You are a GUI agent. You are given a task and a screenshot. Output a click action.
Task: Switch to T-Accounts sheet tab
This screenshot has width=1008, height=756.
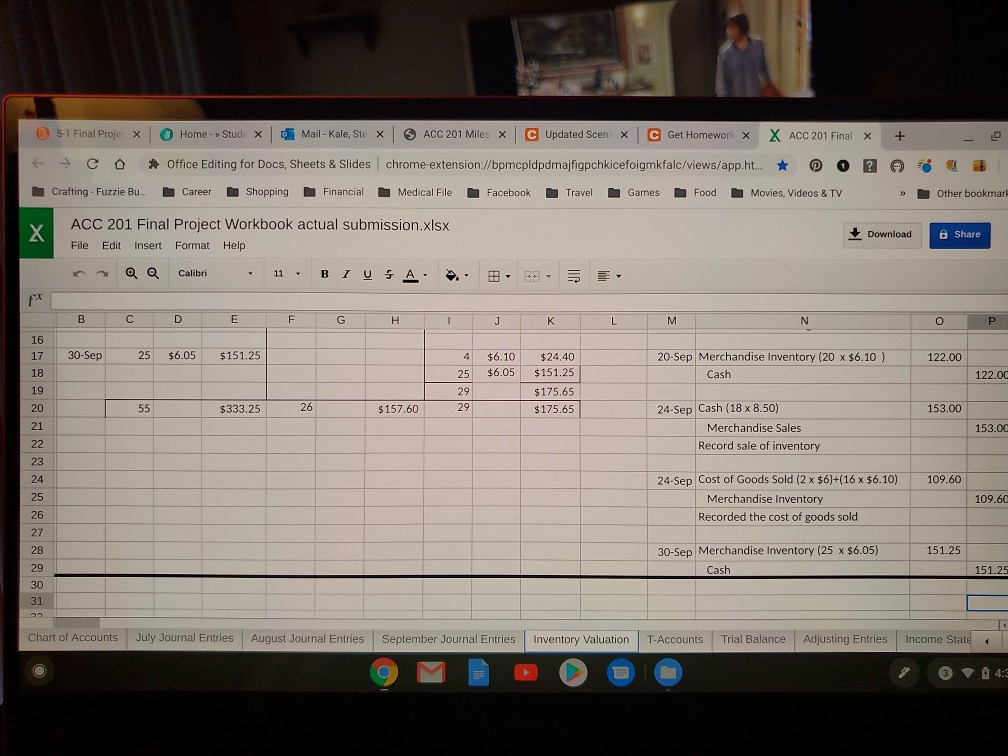click(675, 640)
